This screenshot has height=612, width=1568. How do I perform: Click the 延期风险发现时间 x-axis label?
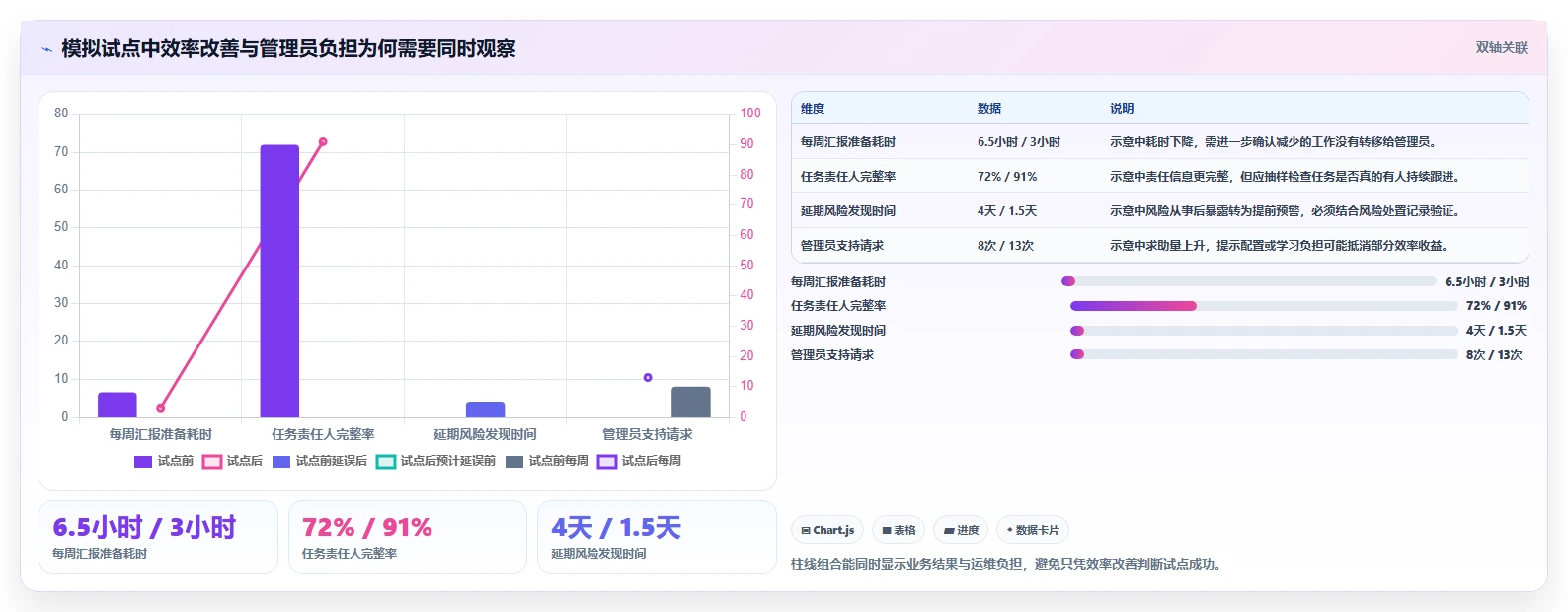click(x=486, y=434)
